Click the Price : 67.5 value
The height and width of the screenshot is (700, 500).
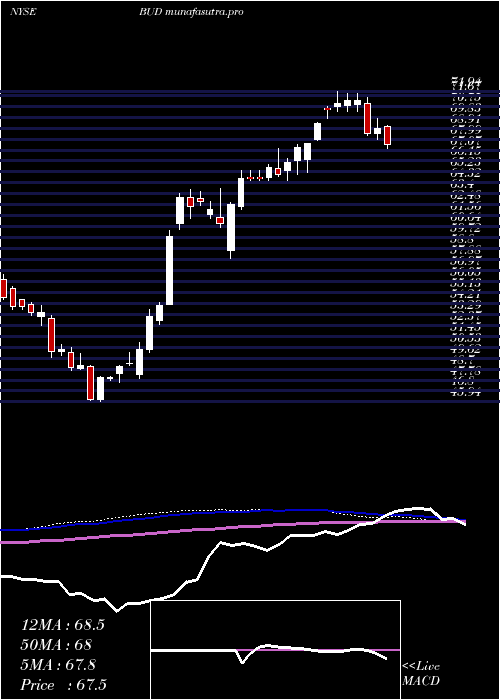[64, 685]
